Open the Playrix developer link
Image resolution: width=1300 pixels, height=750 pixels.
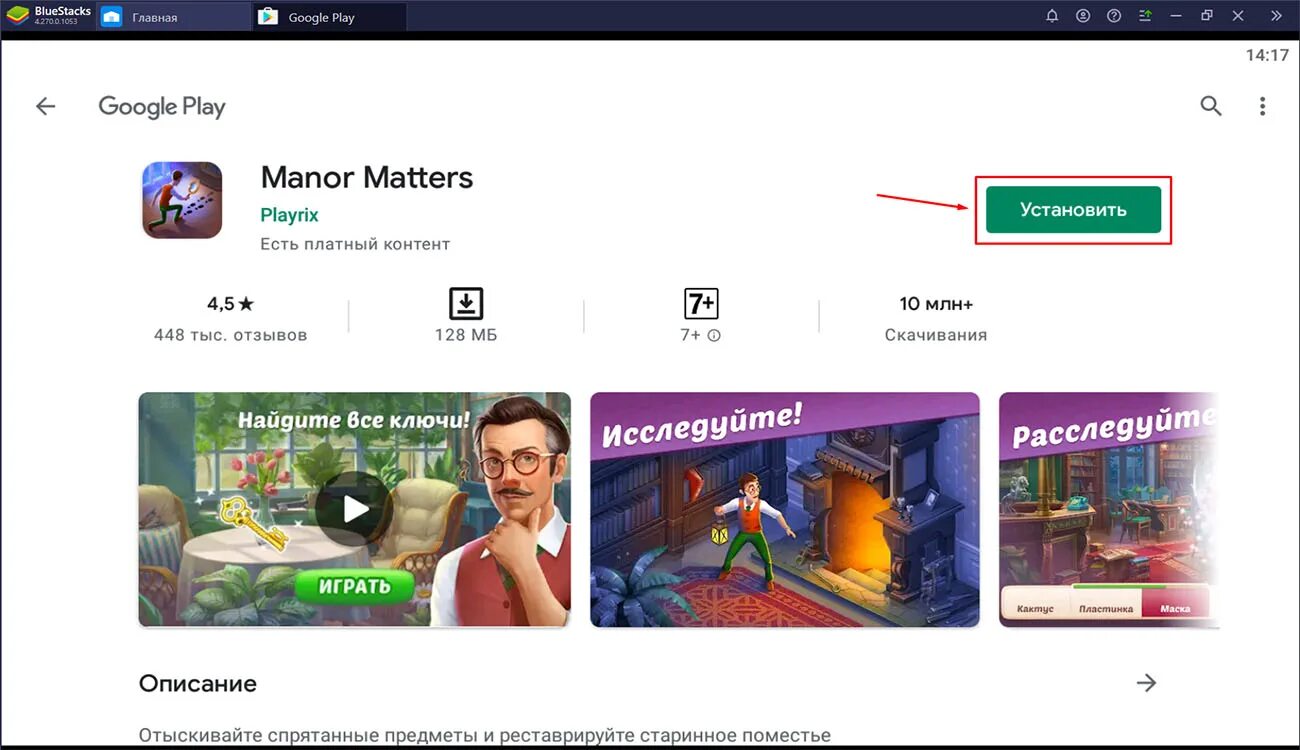tap(289, 215)
